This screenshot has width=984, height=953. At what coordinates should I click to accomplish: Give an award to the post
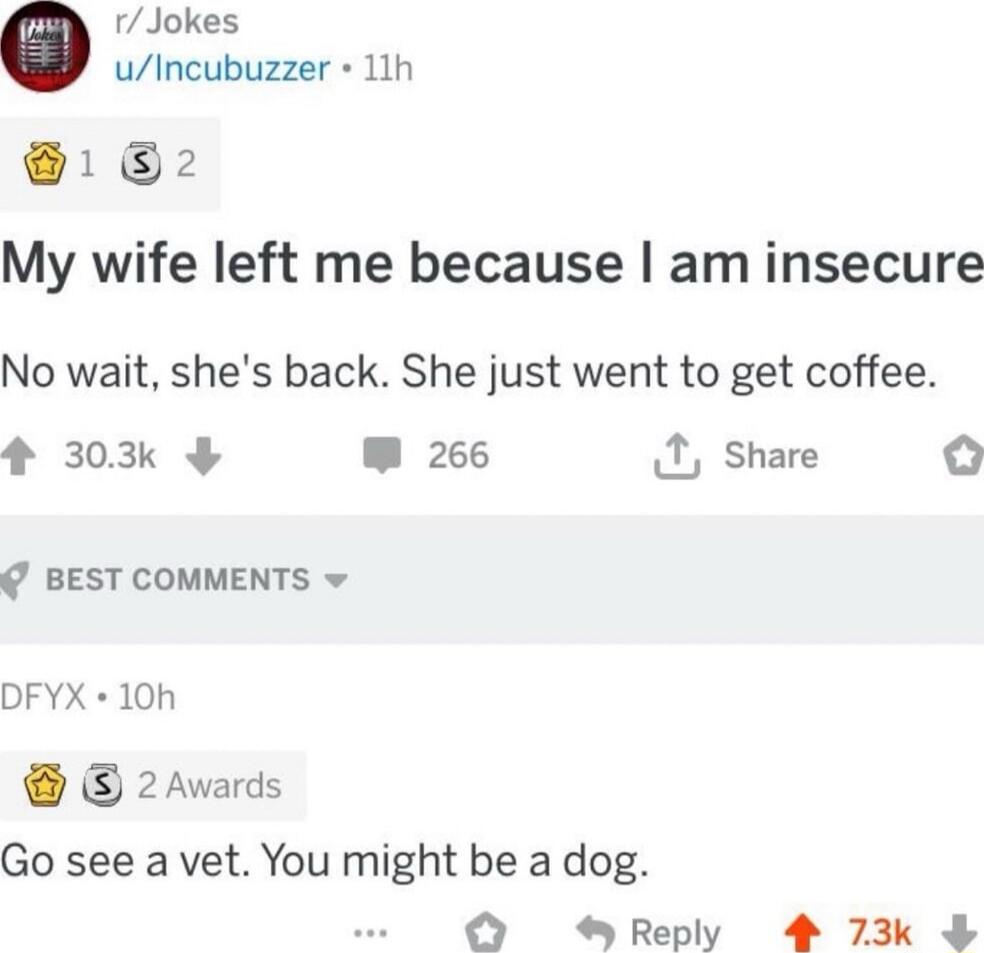(963, 456)
